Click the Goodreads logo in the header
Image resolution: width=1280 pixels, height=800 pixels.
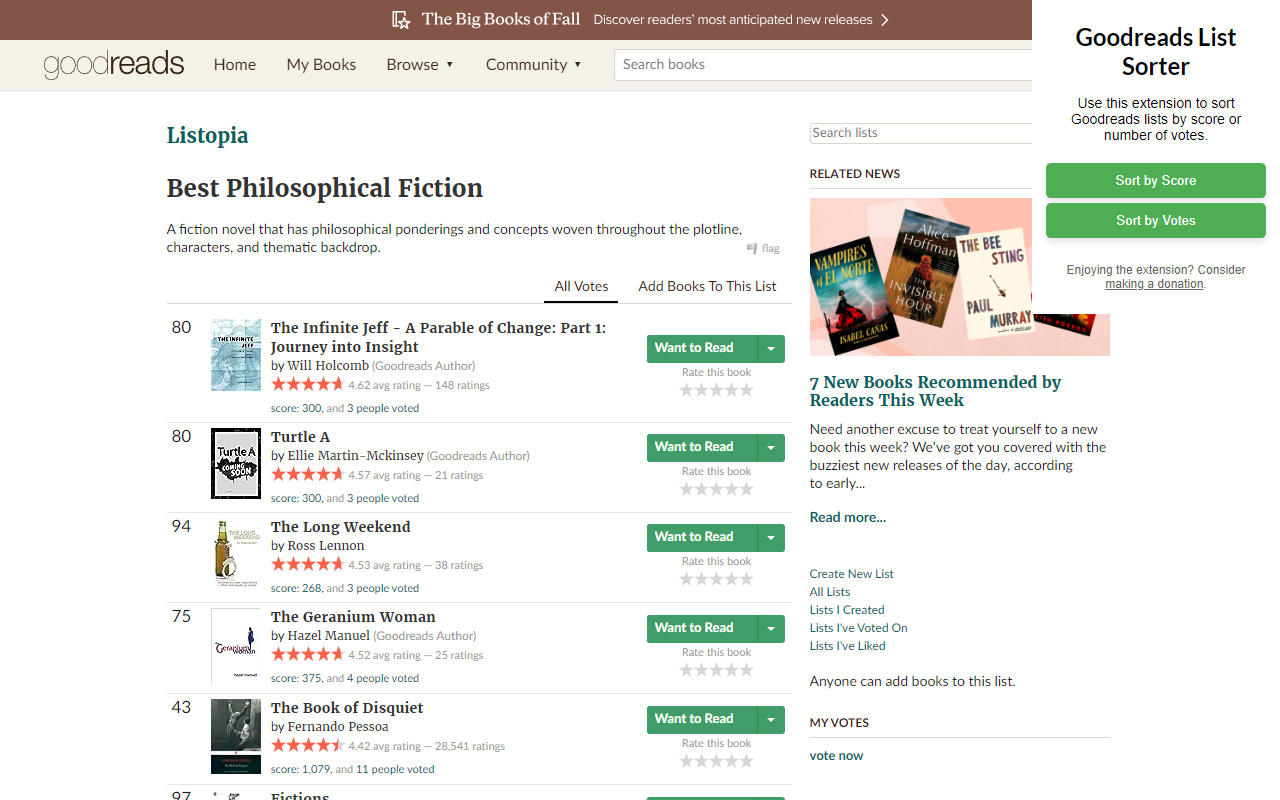(113, 64)
